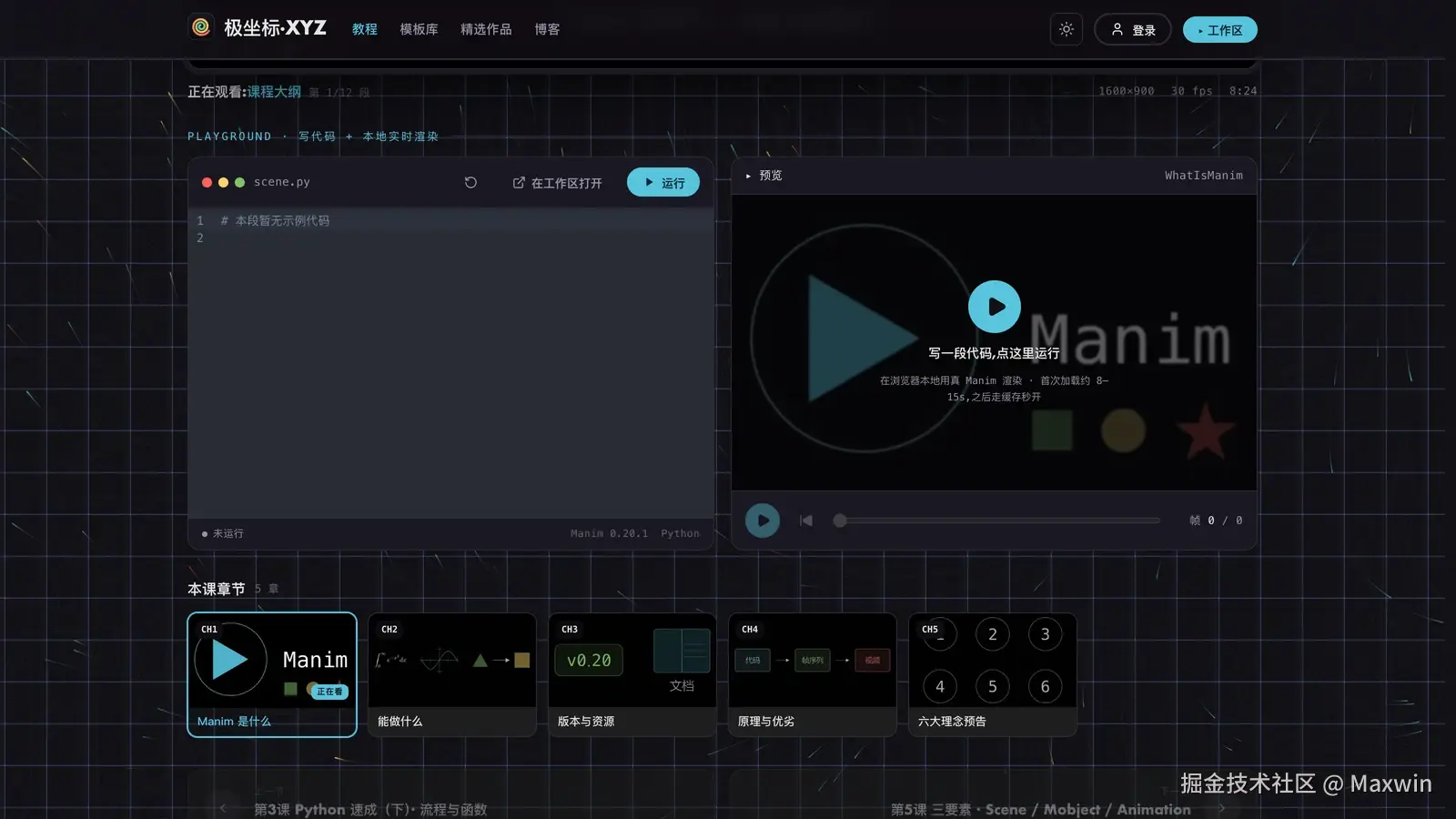
Task: Click 在工作区打开 to open in workspace
Action: click(557, 183)
